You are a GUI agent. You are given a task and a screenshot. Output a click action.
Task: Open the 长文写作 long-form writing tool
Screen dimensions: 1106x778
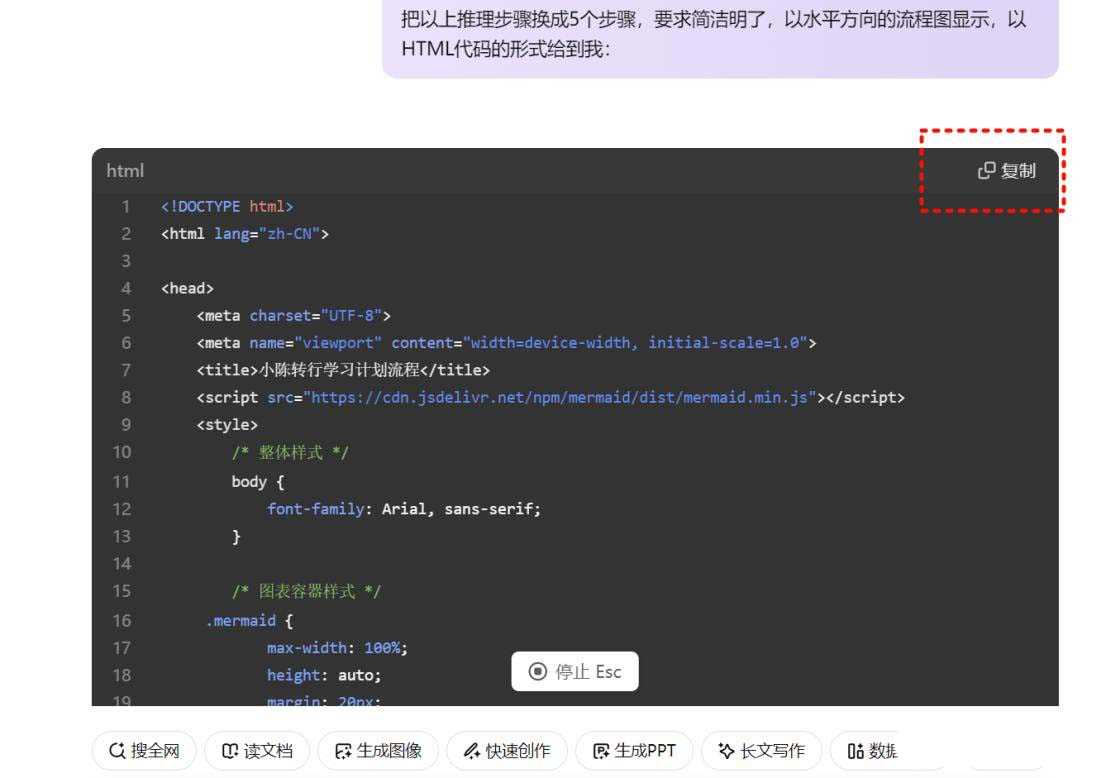pos(761,751)
